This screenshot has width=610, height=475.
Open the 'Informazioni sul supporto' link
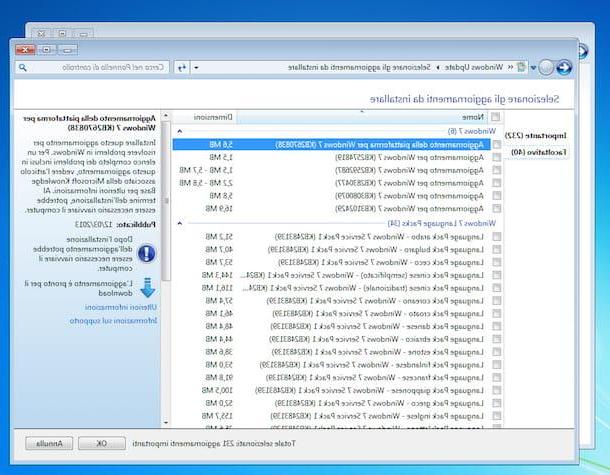[113, 321]
